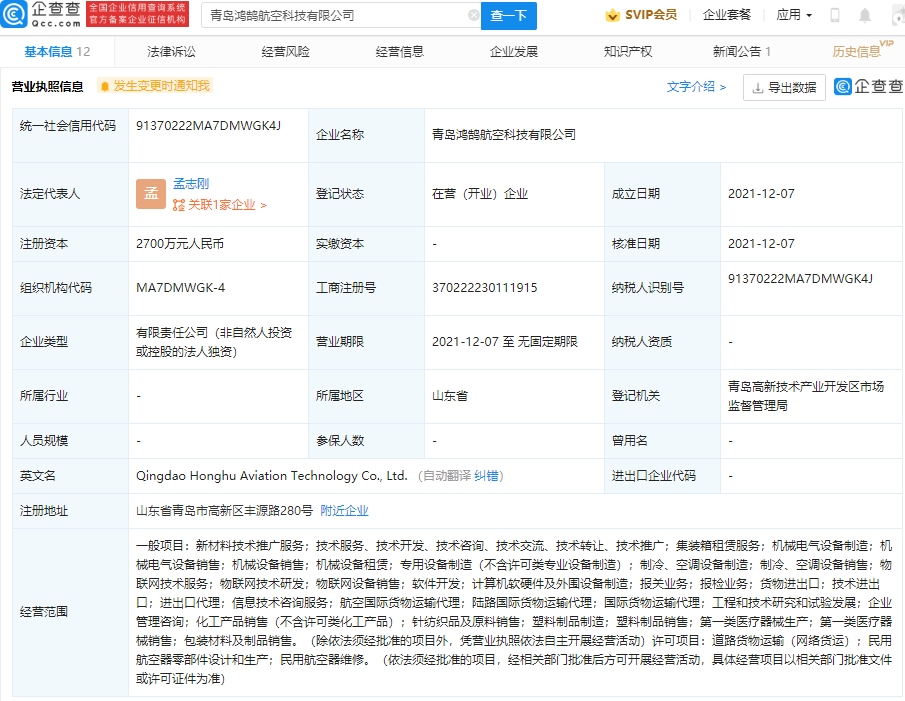The width and height of the screenshot is (905, 701).
Task: Select business term 2021-12-07 至 无固定期限
Action: (505, 342)
